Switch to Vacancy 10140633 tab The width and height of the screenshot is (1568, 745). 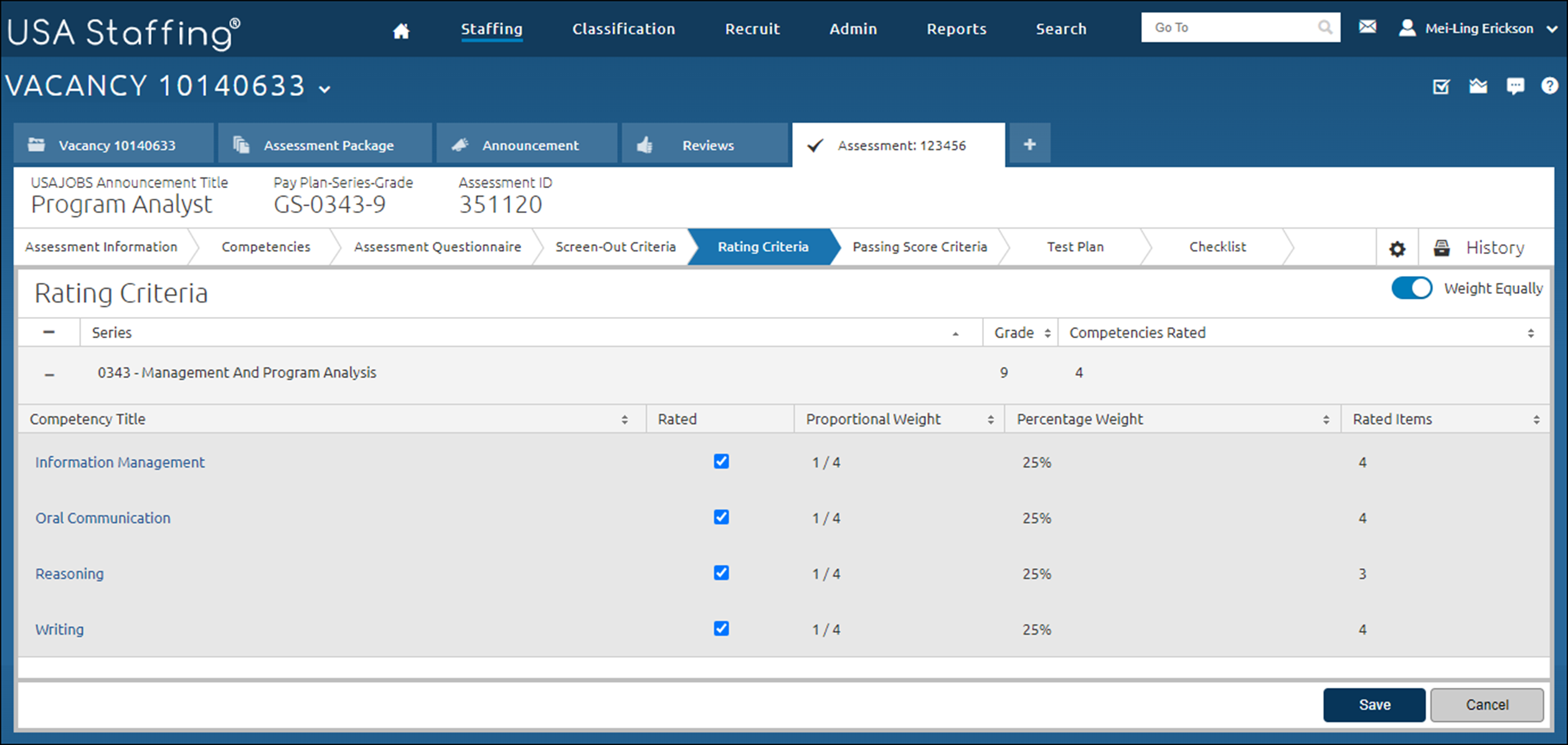(x=114, y=145)
